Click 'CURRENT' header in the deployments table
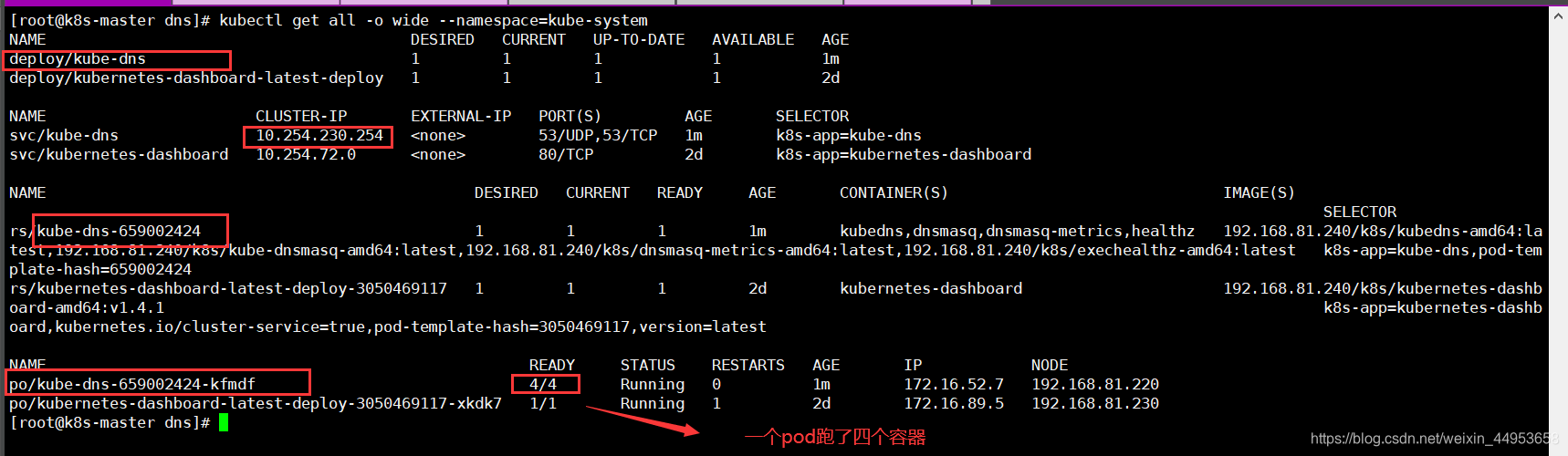This screenshot has width=1568, height=456. (534, 39)
